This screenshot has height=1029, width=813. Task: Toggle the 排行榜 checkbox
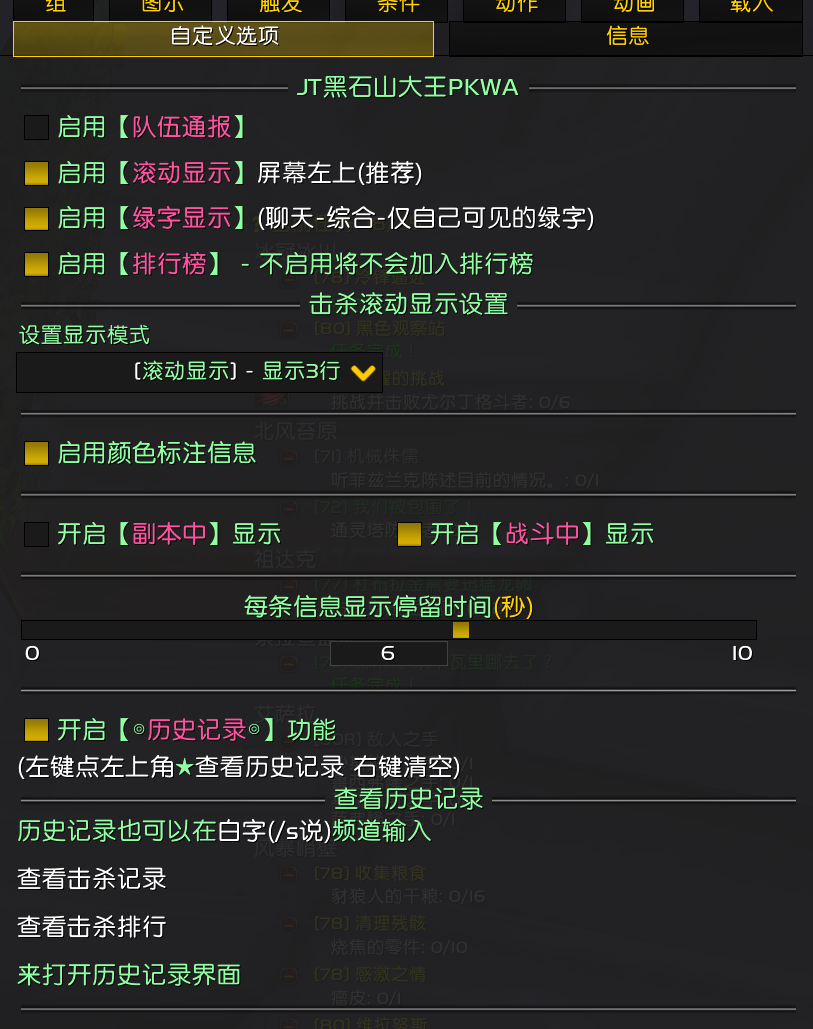36,264
